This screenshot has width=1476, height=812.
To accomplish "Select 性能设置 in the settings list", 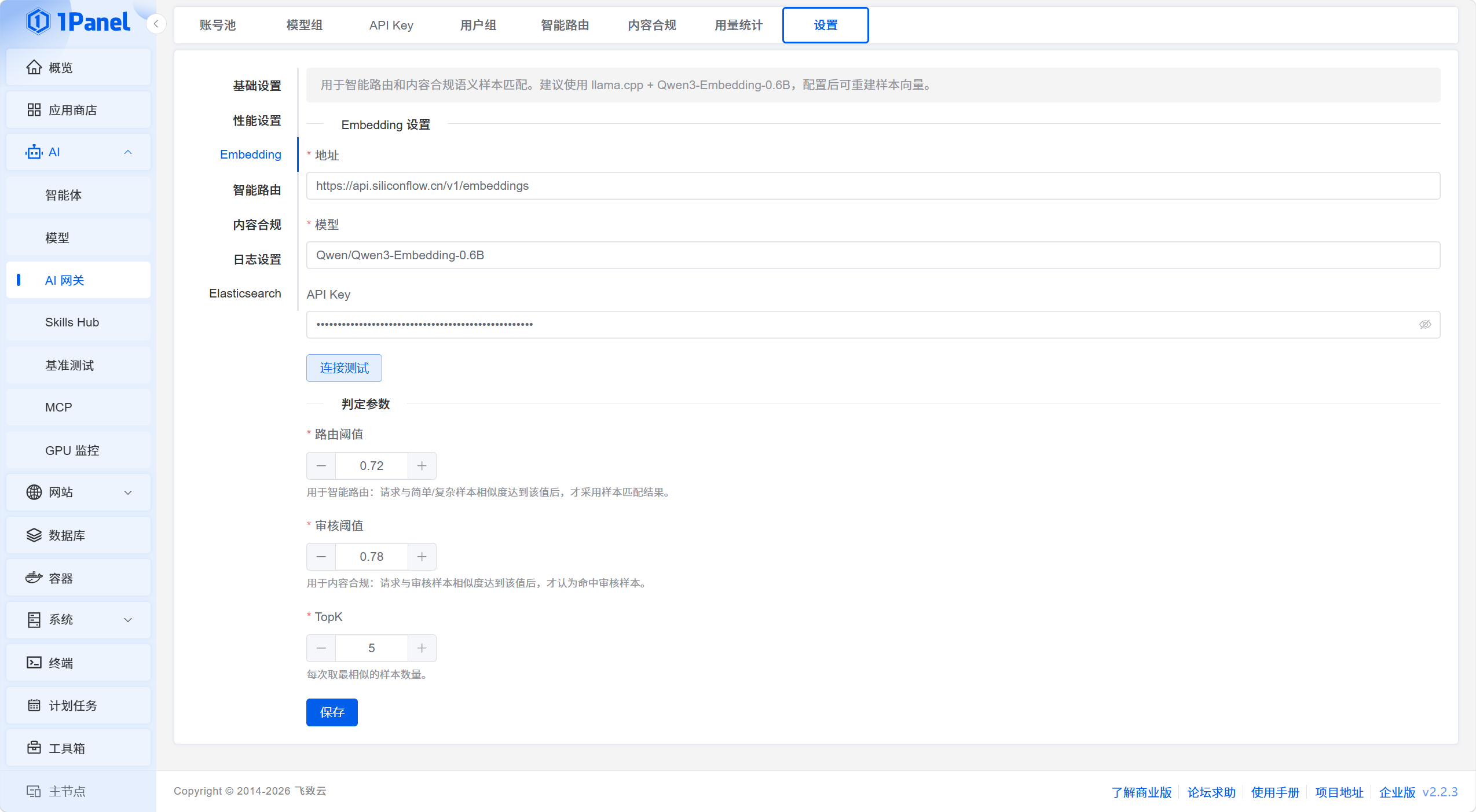I will (x=257, y=120).
